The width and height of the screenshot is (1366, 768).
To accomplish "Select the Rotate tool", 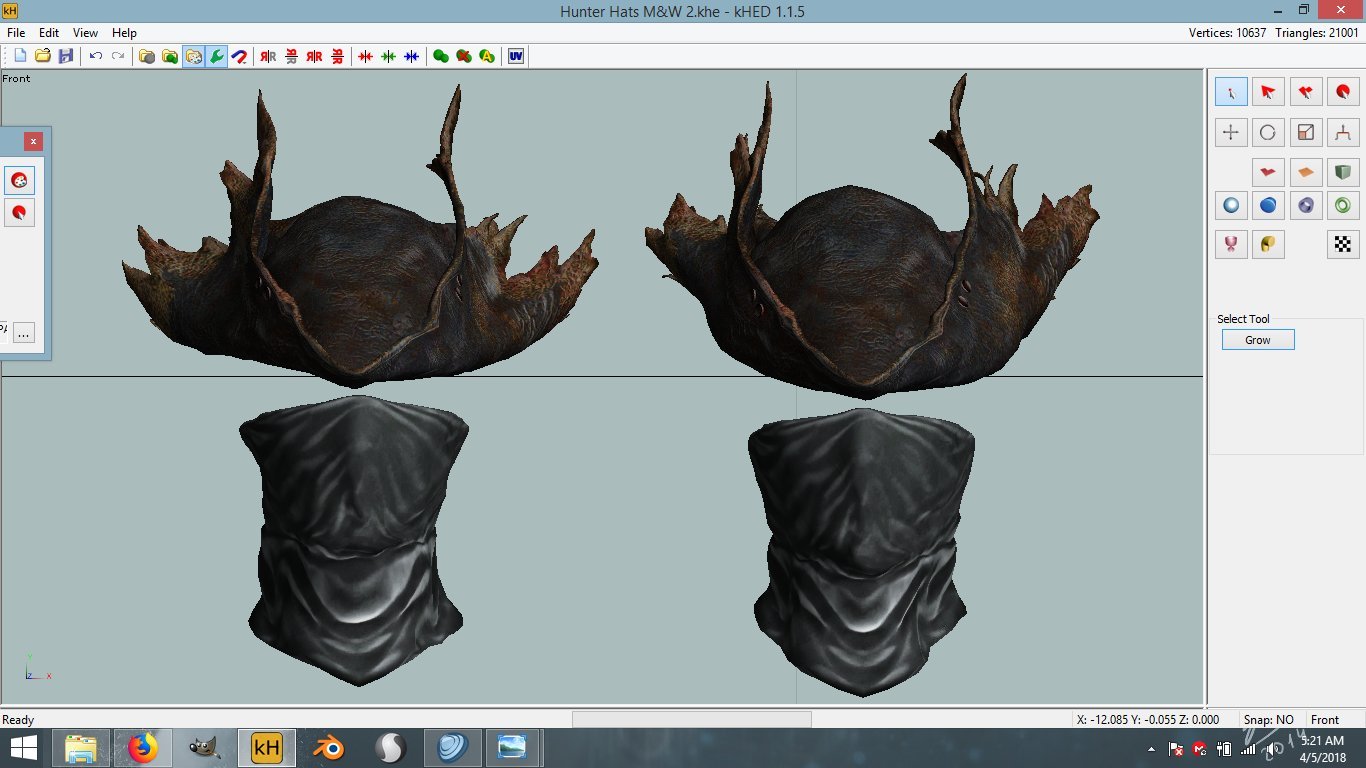I will point(1268,131).
